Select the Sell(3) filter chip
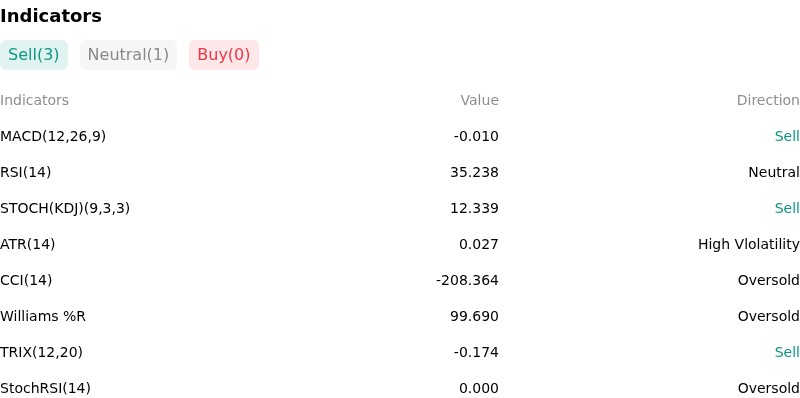 tap(34, 55)
